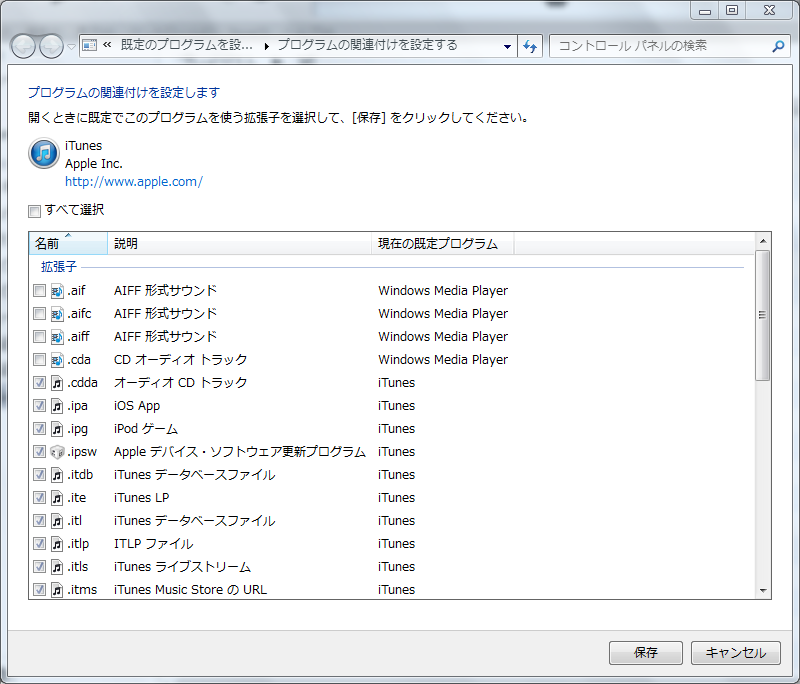Select the iOS App description text

(x=137, y=406)
